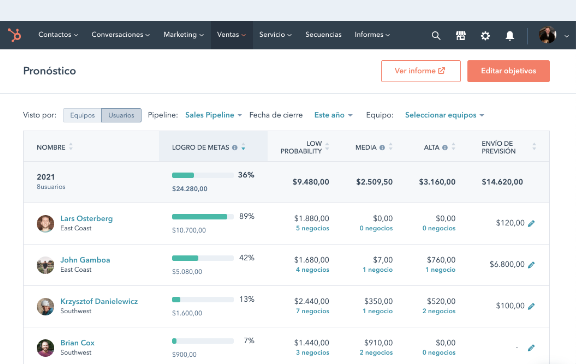Click Krzysztof Danielewicz's 13% progress bar
The height and width of the screenshot is (364, 576).
coord(203,300)
